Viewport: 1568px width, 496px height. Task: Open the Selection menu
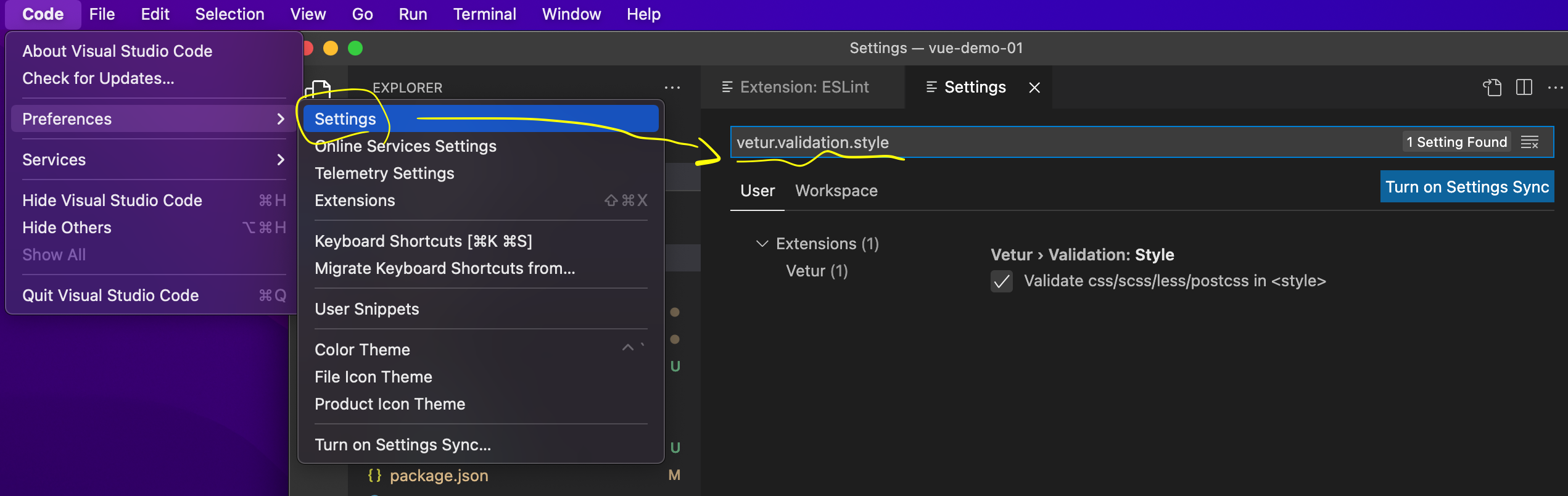click(x=229, y=14)
